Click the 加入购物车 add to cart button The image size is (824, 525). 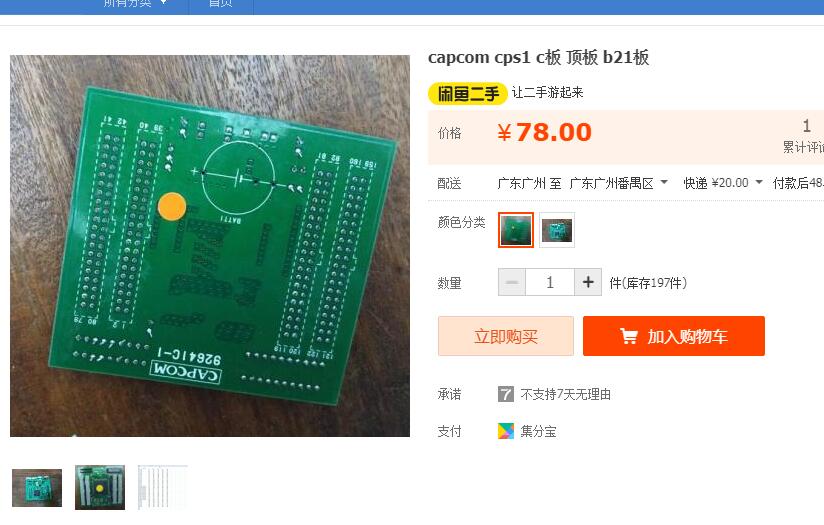674,336
